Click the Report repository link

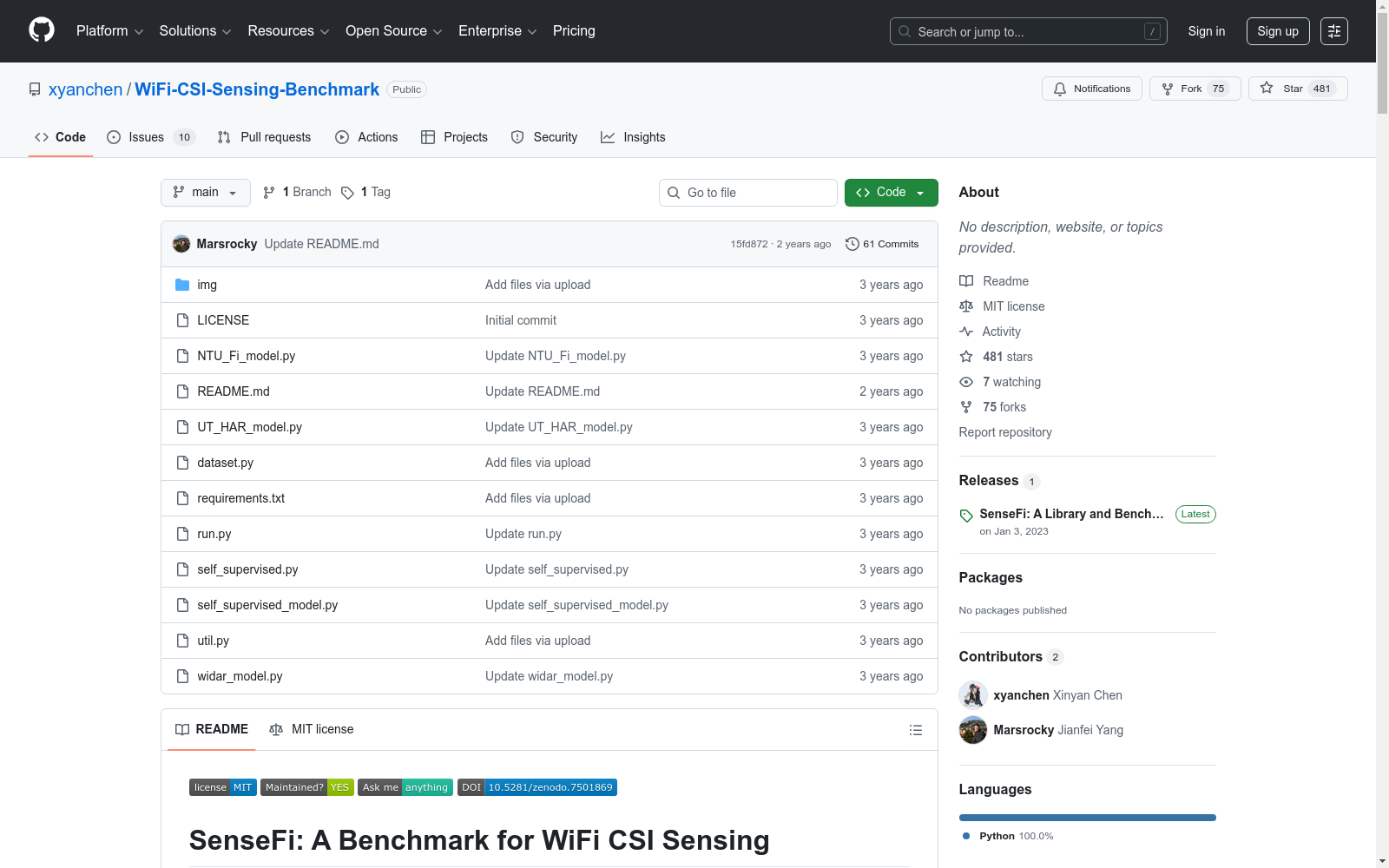pos(1005,432)
